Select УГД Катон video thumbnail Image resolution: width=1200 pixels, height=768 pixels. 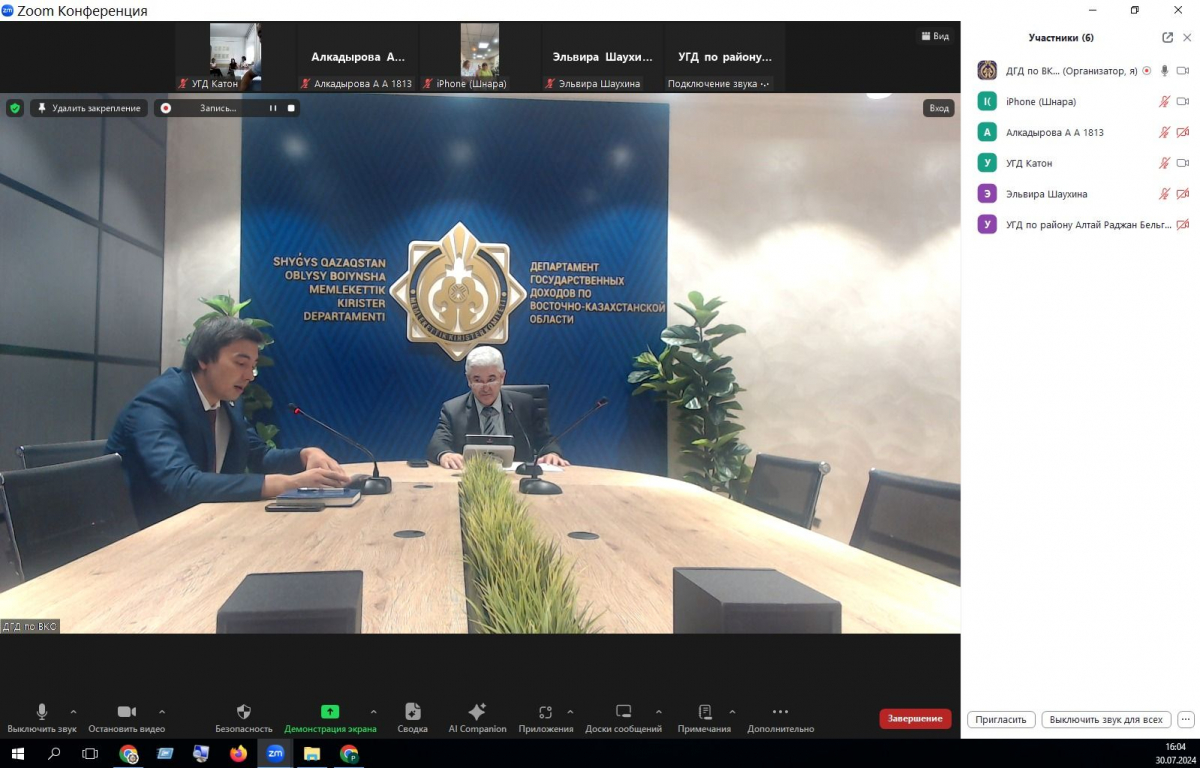236,57
